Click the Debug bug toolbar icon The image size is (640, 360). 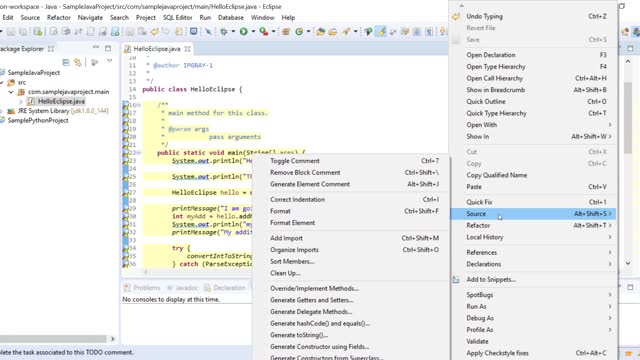point(224,31)
